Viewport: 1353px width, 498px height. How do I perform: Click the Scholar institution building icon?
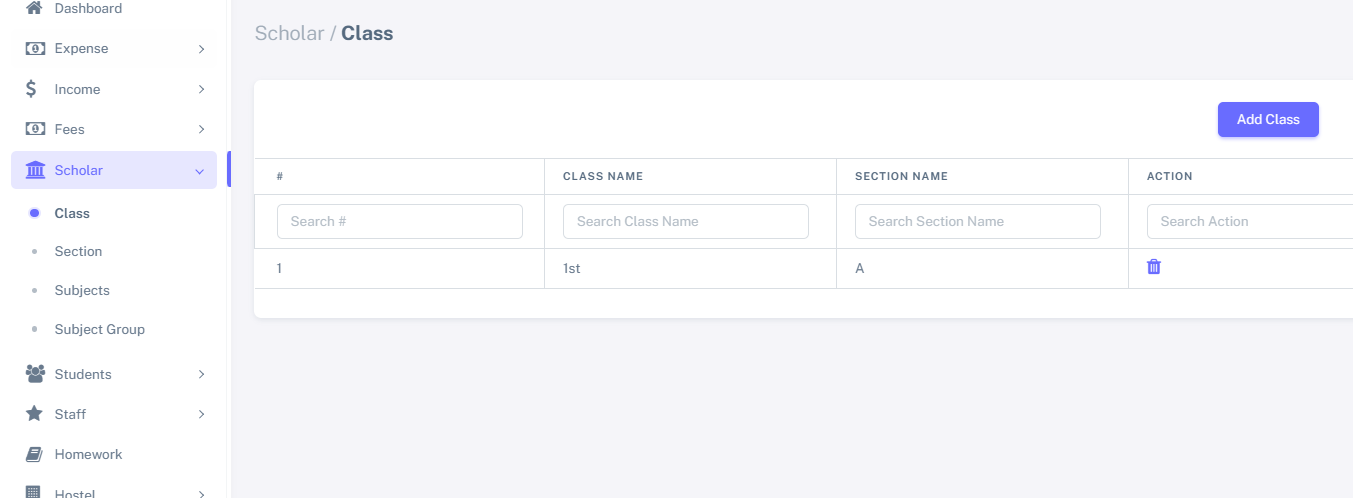point(35,170)
